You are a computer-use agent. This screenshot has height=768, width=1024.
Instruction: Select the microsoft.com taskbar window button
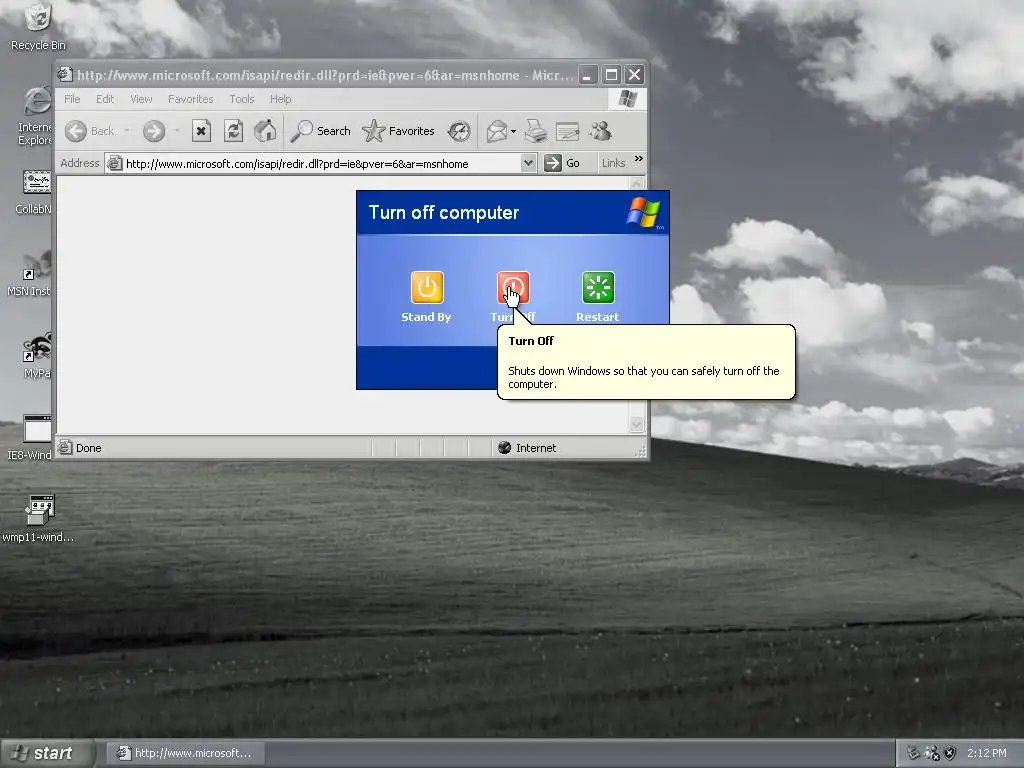187,753
